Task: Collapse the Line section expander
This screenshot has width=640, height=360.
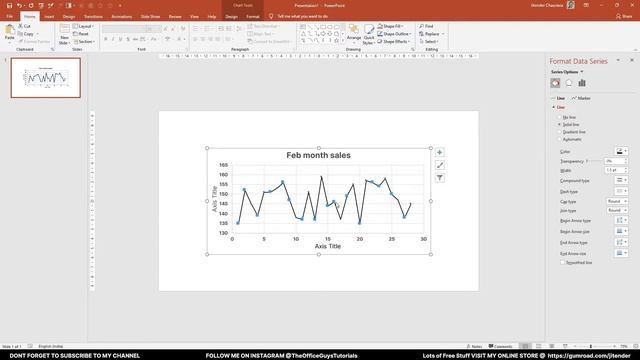Action: pos(553,107)
